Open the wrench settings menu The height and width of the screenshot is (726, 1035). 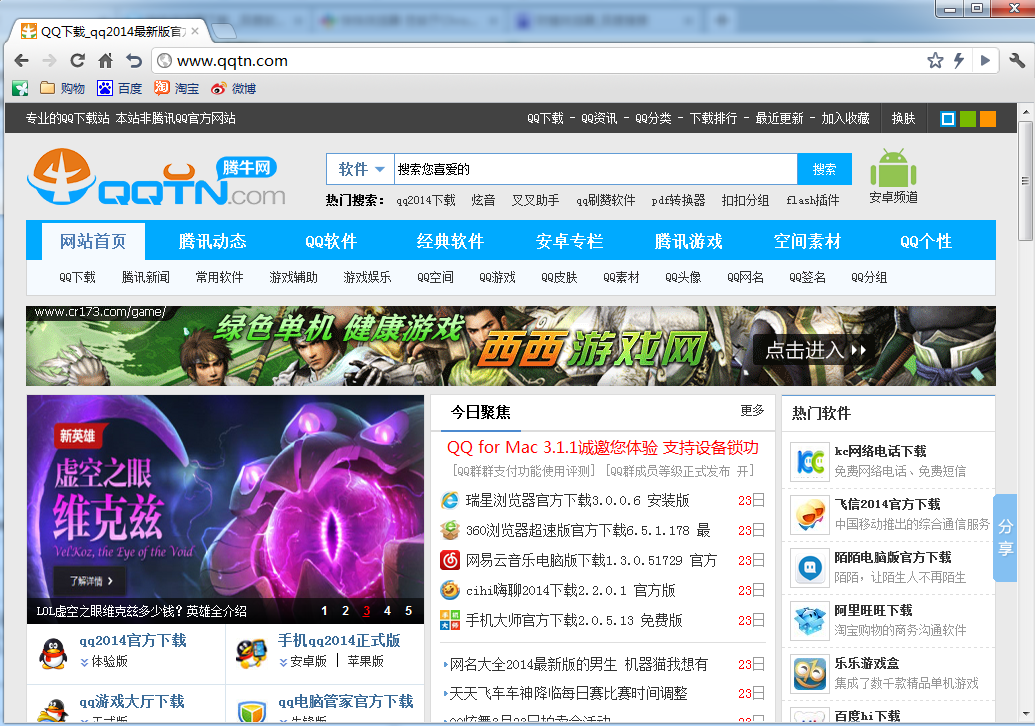pos(1017,61)
